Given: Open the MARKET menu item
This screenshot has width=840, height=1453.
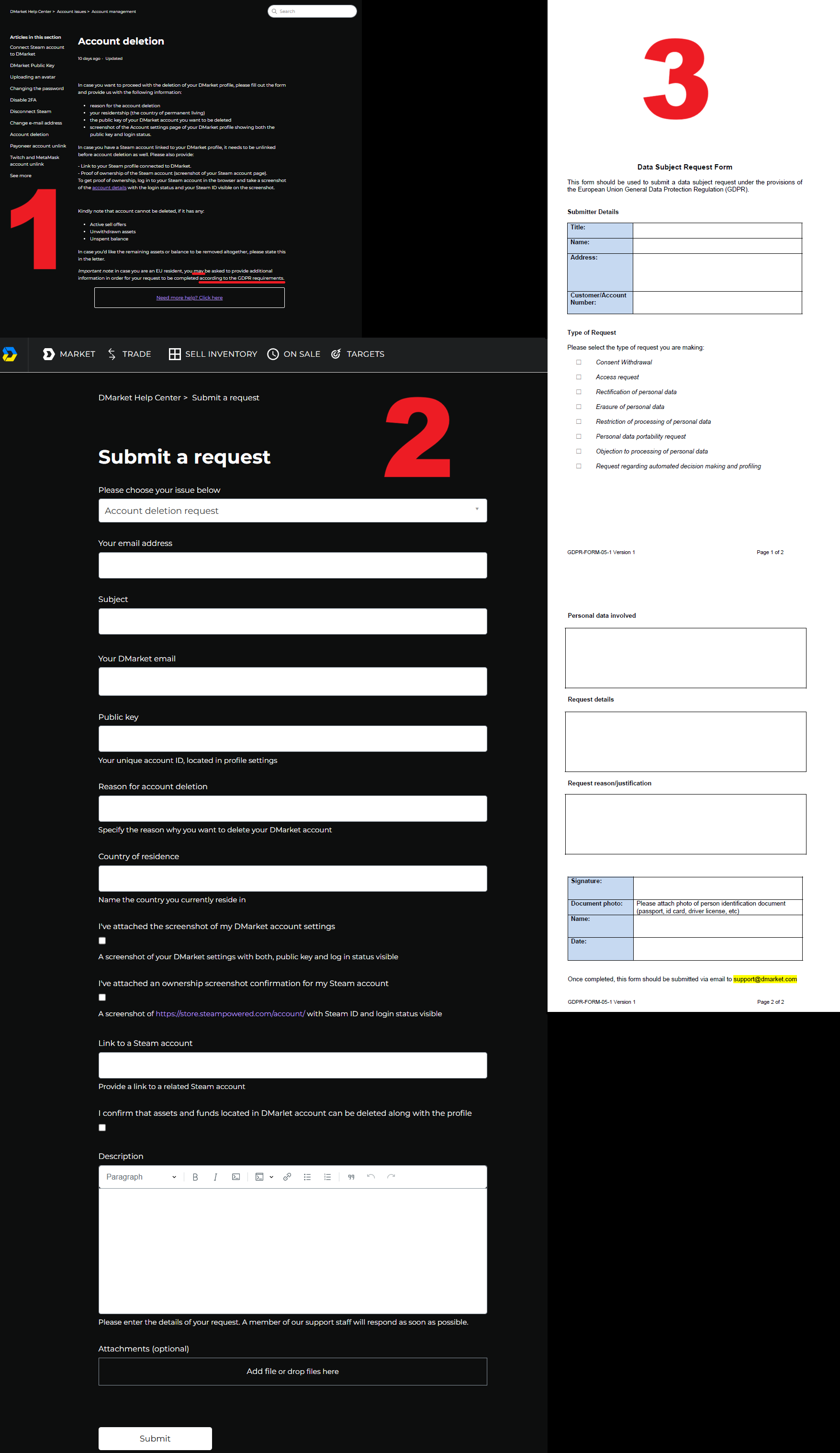Looking at the screenshot, I should pyautogui.click(x=77, y=354).
